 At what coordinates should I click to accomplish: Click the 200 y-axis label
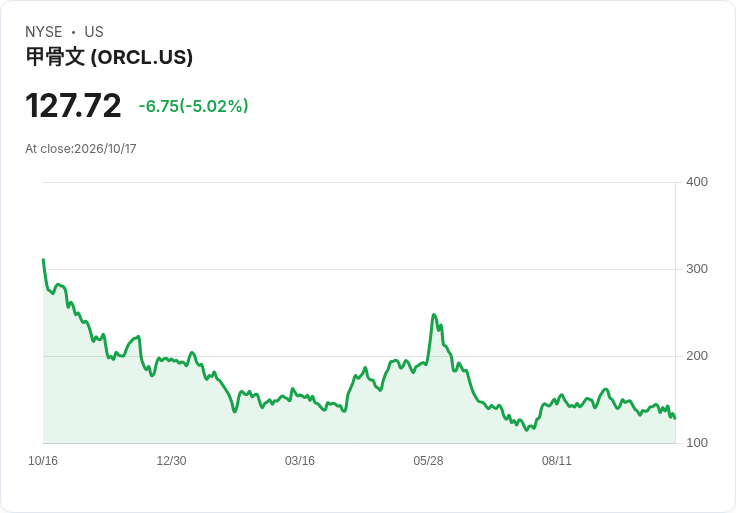point(697,356)
